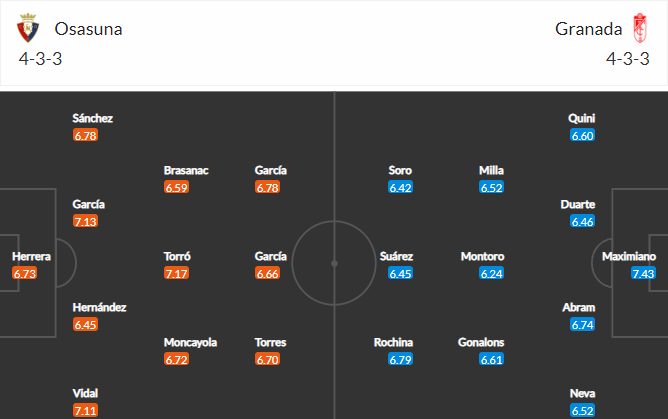
Task: Click the Granada club crest icon
Action: 640,28
